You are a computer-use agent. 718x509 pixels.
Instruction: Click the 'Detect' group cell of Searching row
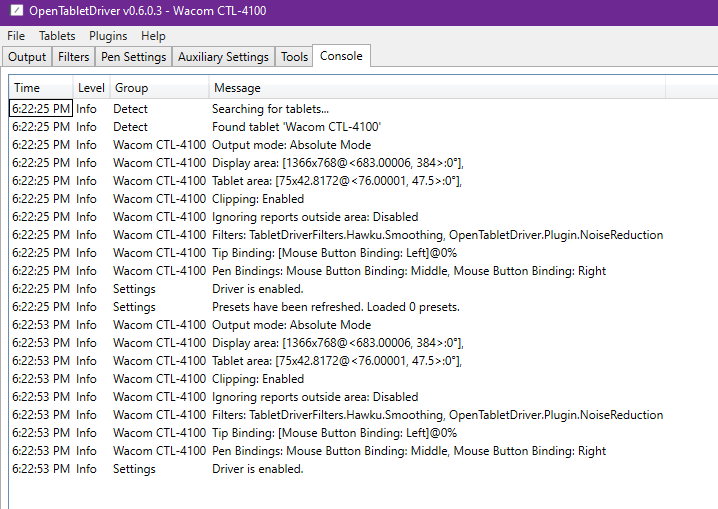pos(130,109)
